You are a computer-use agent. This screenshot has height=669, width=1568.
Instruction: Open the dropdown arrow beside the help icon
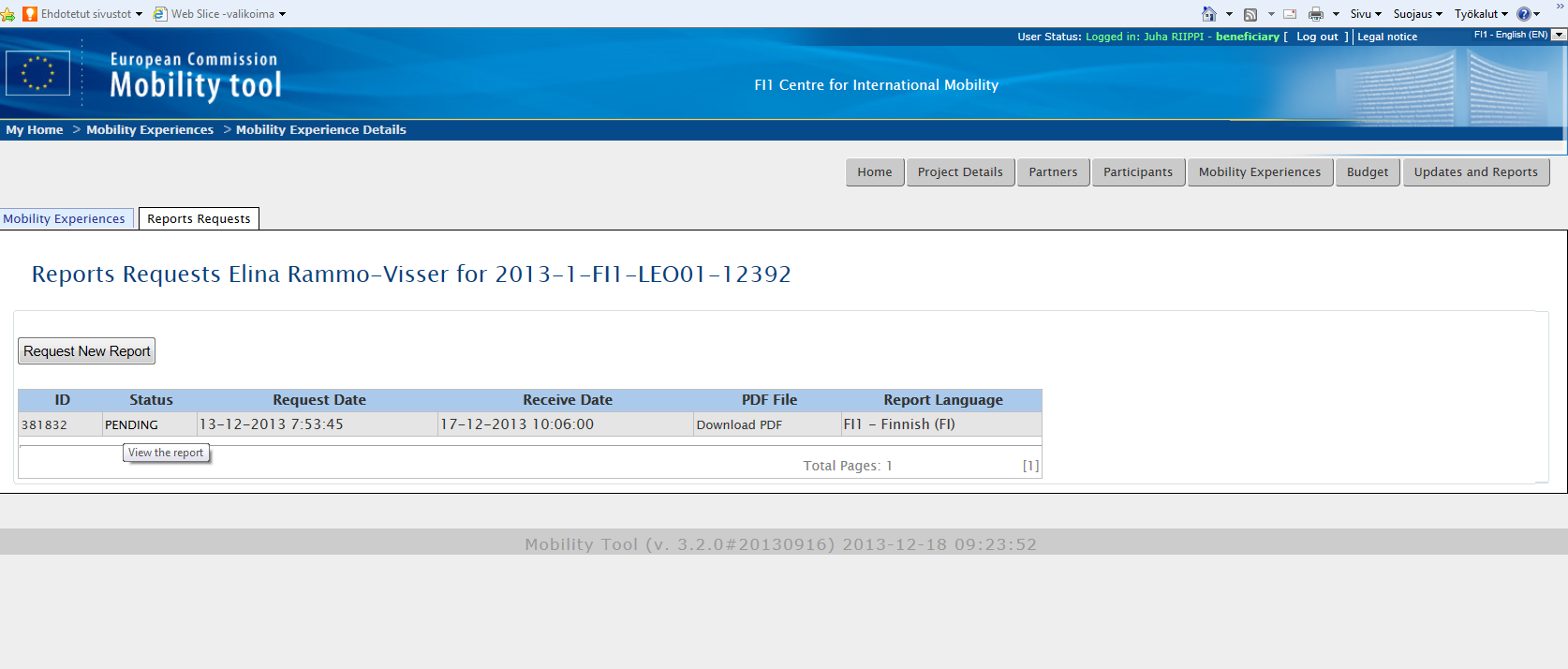click(x=1537, y=14)
